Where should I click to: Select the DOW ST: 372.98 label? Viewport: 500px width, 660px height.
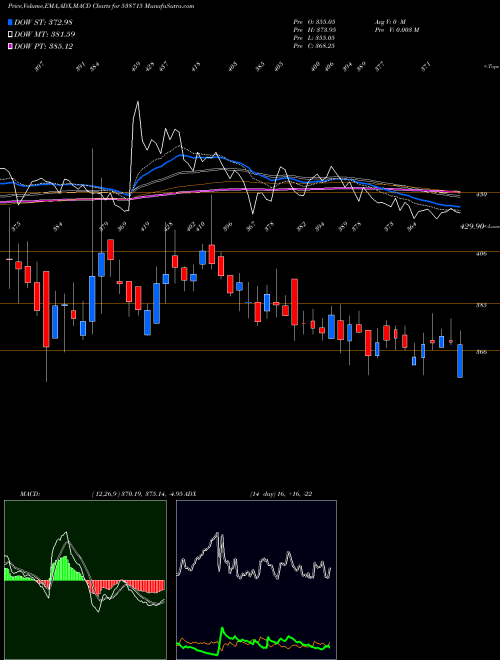coord(43,22)
